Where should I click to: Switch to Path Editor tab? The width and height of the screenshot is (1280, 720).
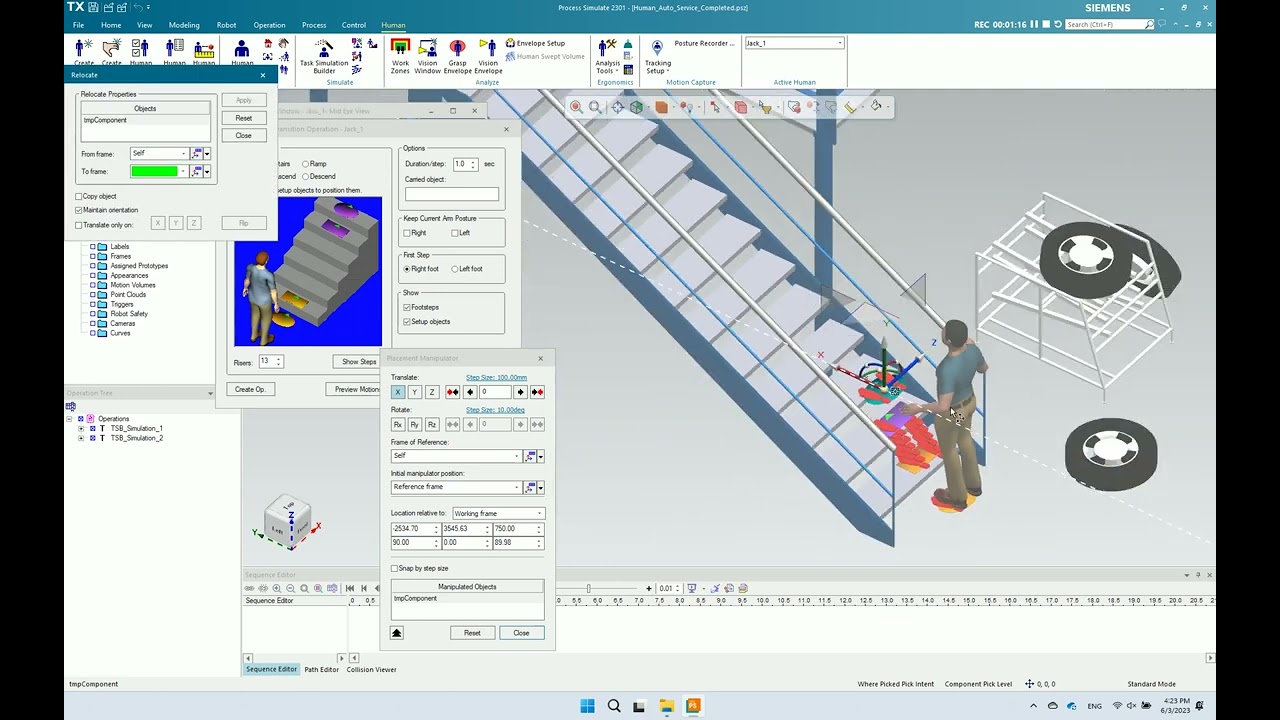pyautogui.click(x=322, y=670)
